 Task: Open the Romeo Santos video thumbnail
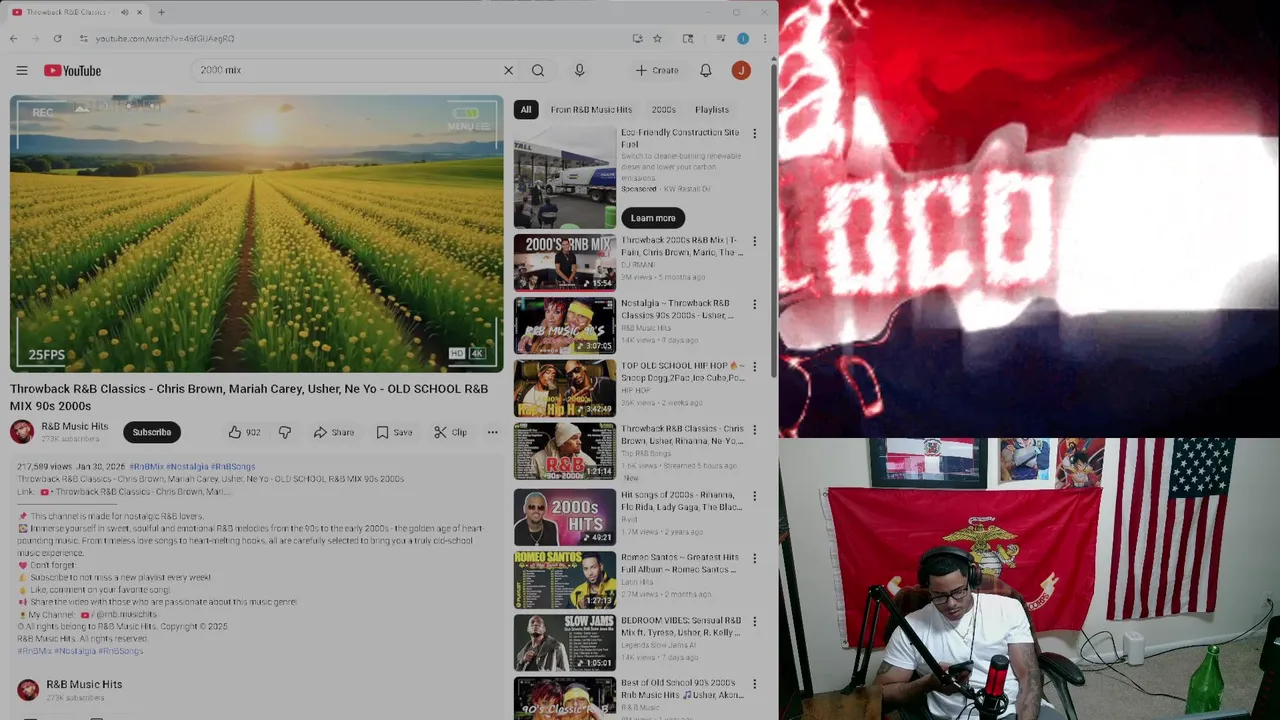point(565,580)
